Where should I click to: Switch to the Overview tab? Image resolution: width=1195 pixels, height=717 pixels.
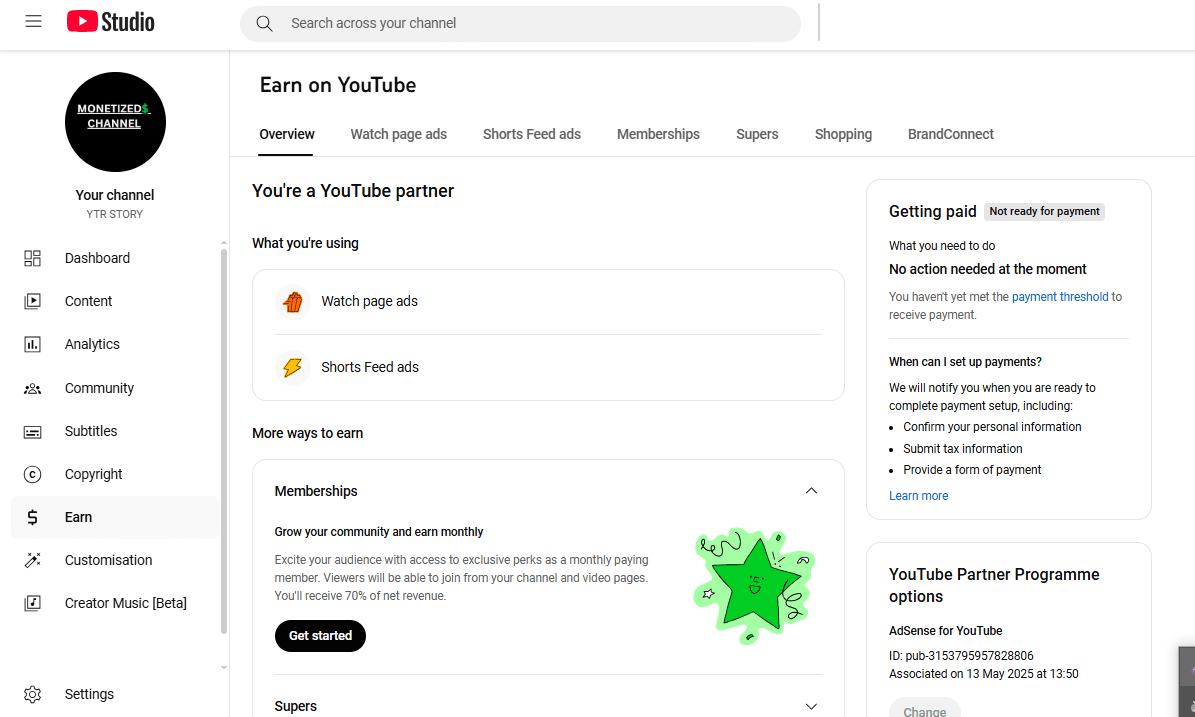coord(287,134)
